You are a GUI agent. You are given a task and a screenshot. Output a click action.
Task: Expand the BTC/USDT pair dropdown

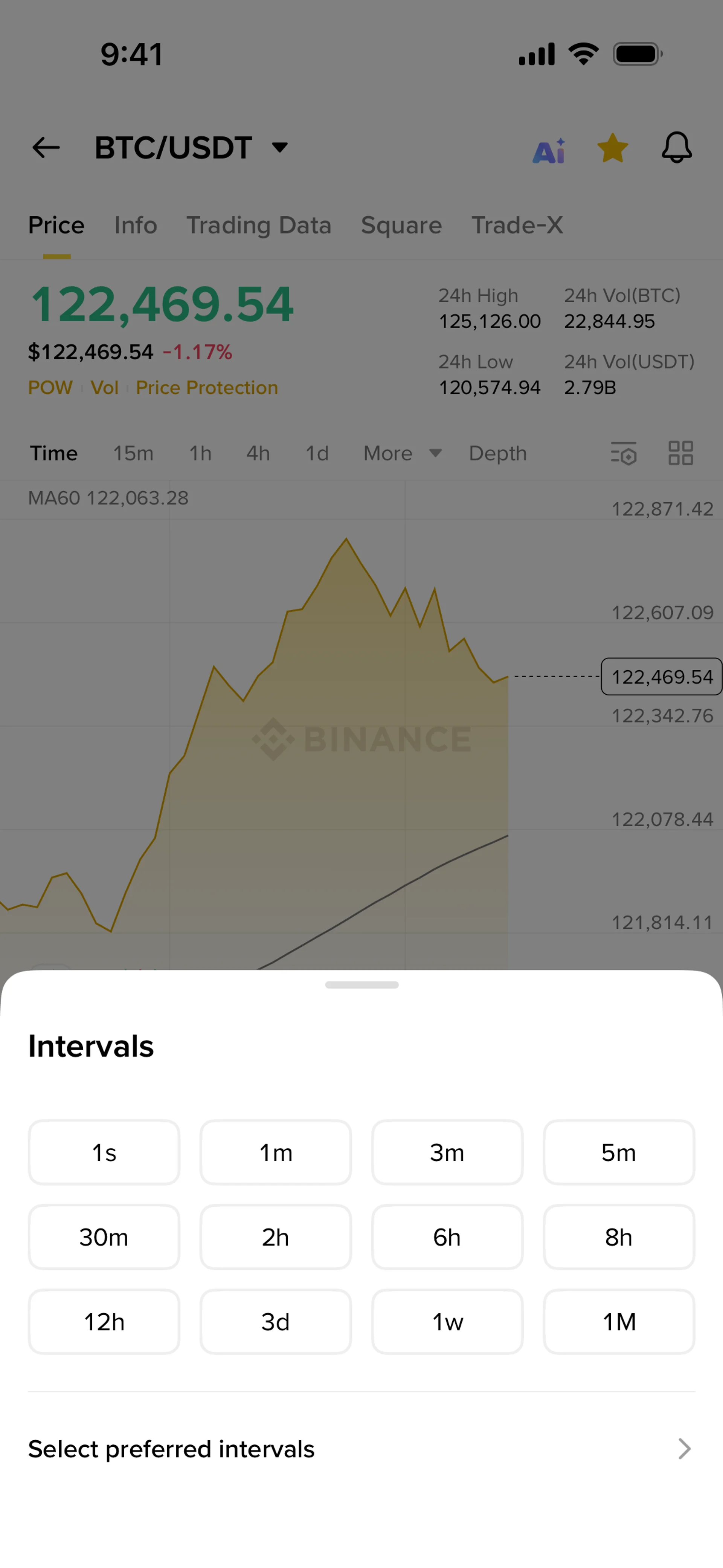[280, 147]
